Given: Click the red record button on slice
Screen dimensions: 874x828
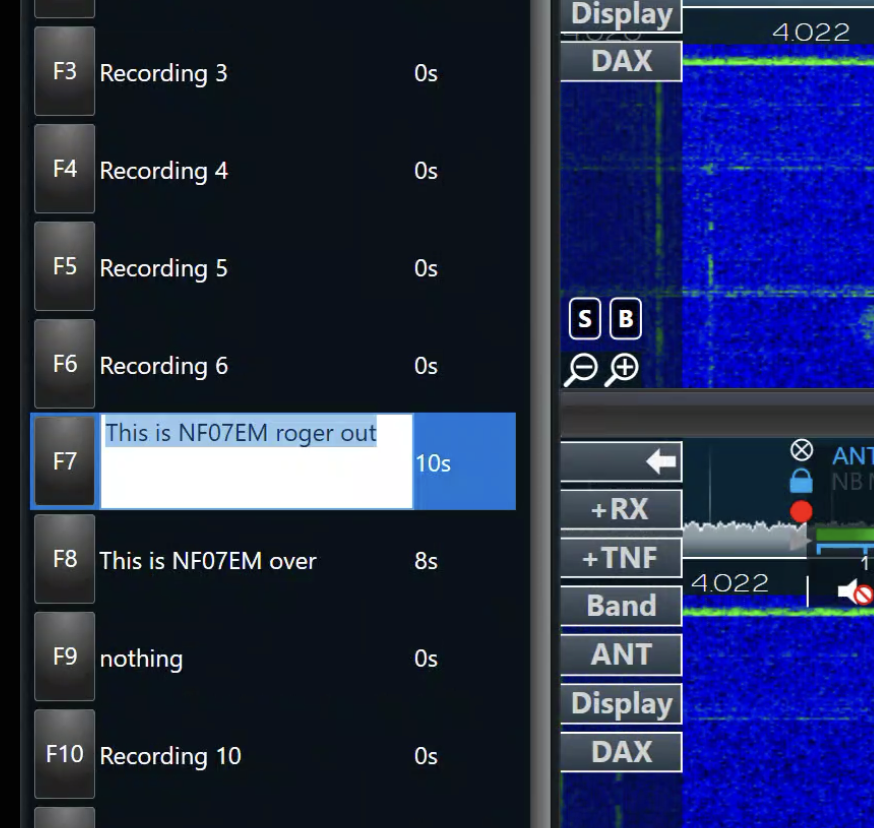Looking at the screenshot, I should 801,511.
